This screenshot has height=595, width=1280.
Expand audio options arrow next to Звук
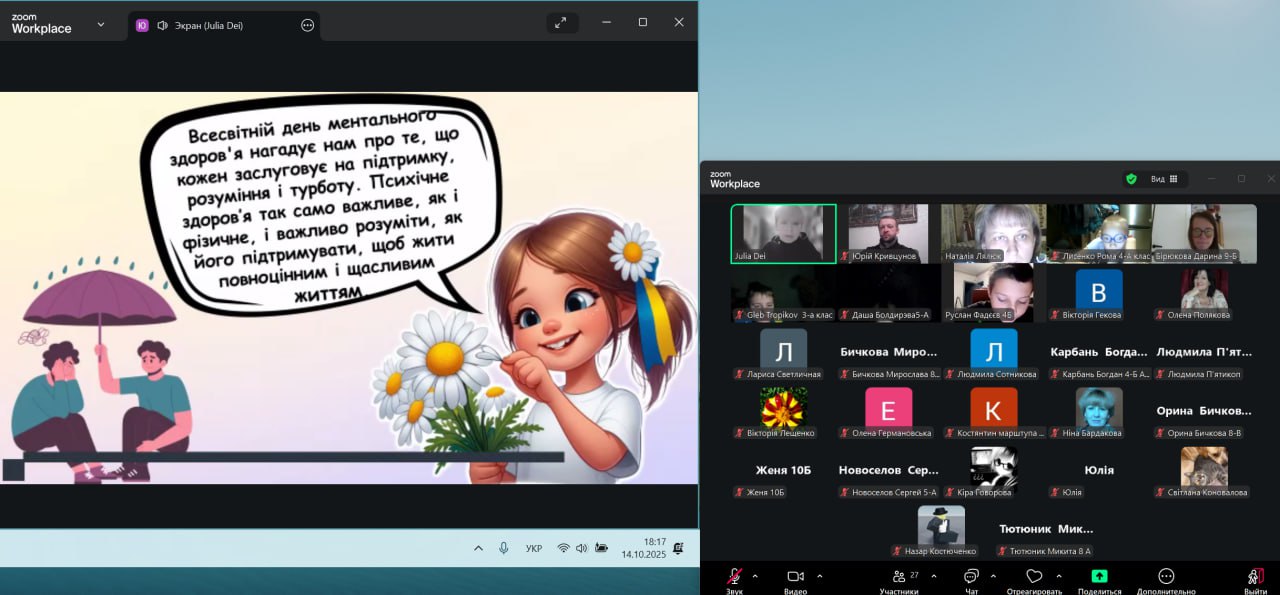[x=755, y=576]
